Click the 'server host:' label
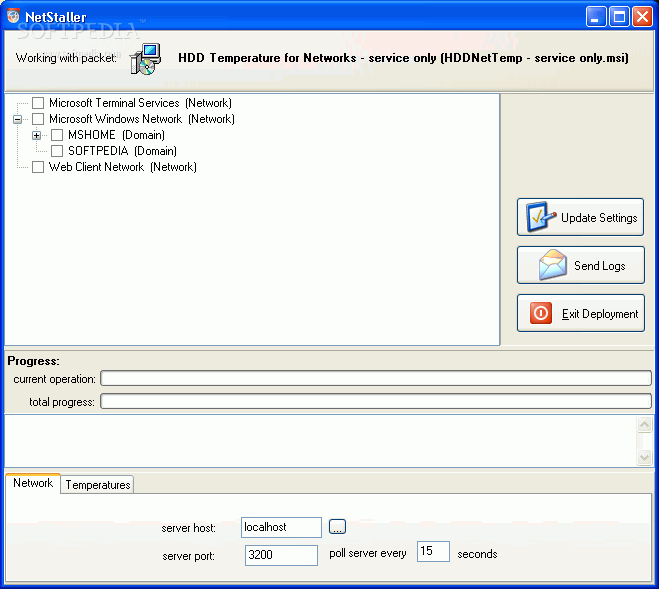This screenshot has width=659, height=589. point(189,528)
